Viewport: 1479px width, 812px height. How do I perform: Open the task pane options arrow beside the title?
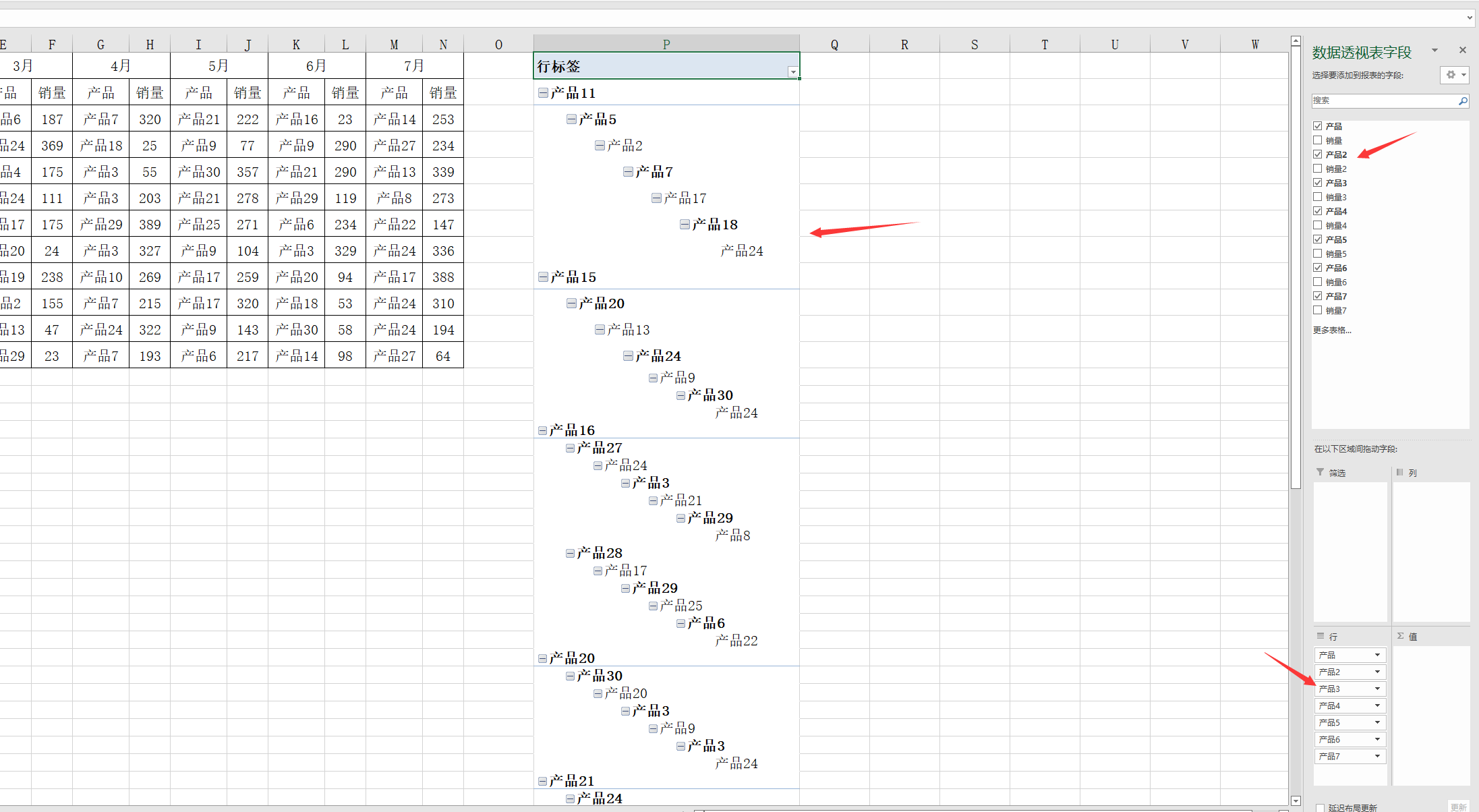pos(1434,50)
